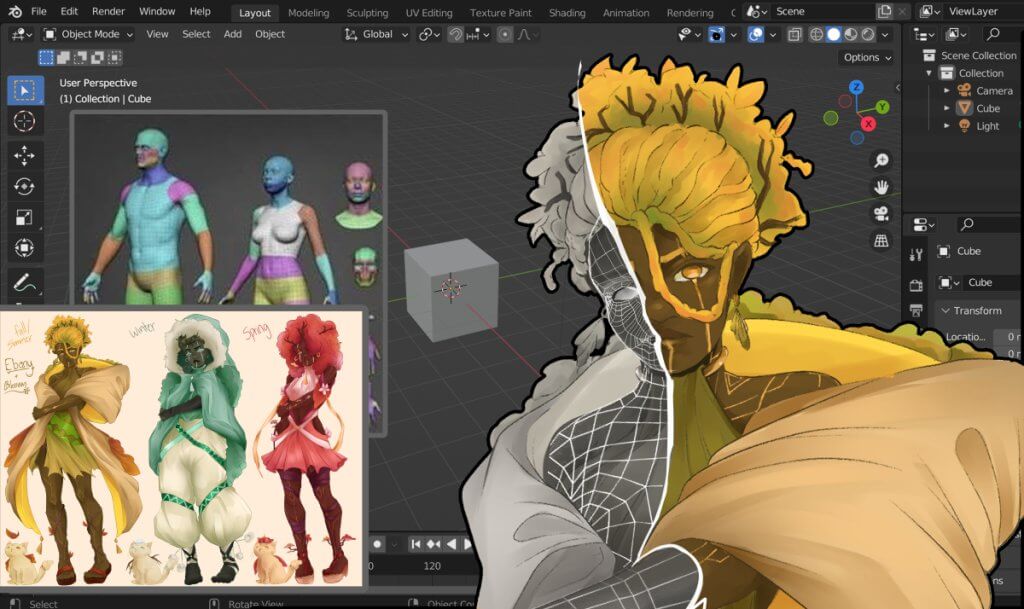Pick the Rotate tool
Screen dimensions: 1024x609
pos(25,187)
